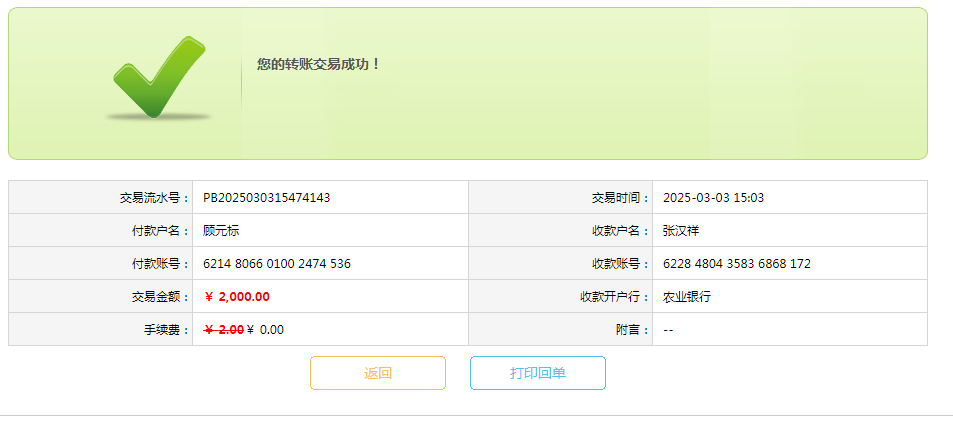Click the transaction time 2025-03-03 15:03
Image resolution: width=953 pixels, height=423 pixels.
click(713, 198)
